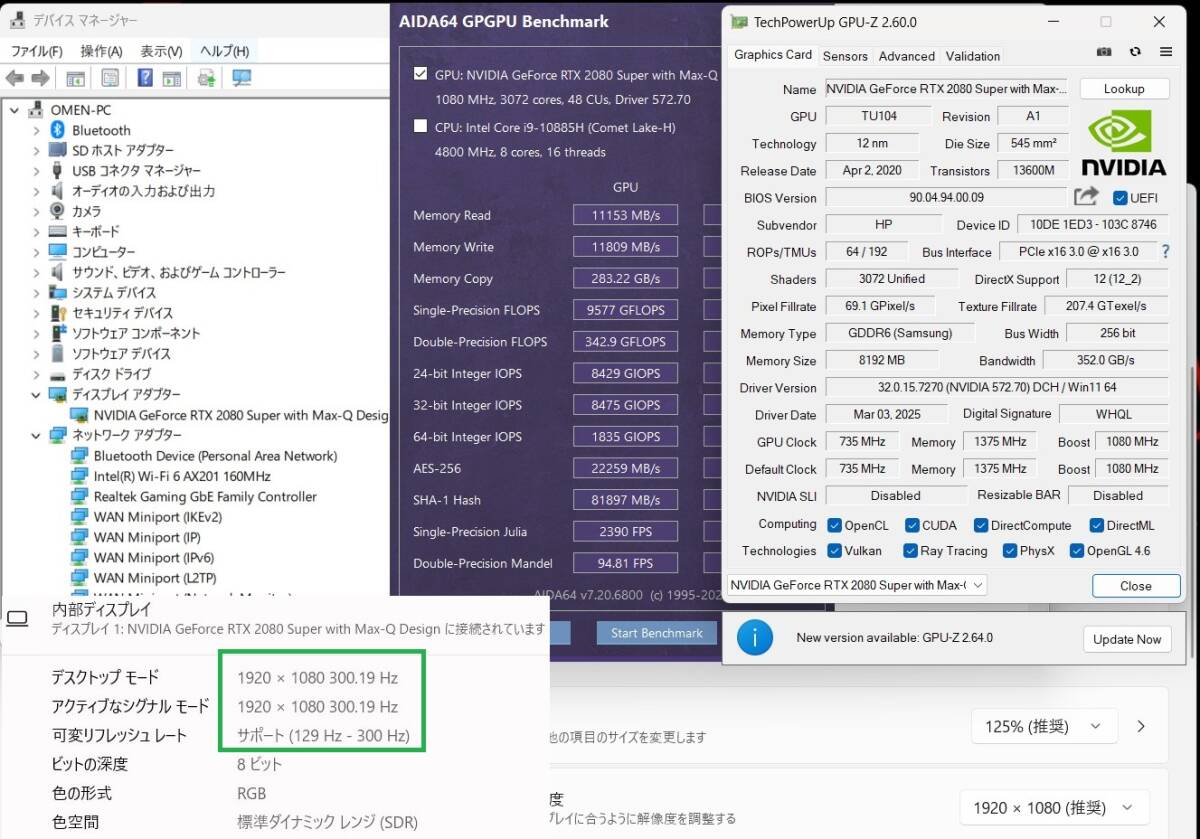The image size is (1200, 839).
Task: Click the GPU-Z refresh icon
Action: 1135,52
